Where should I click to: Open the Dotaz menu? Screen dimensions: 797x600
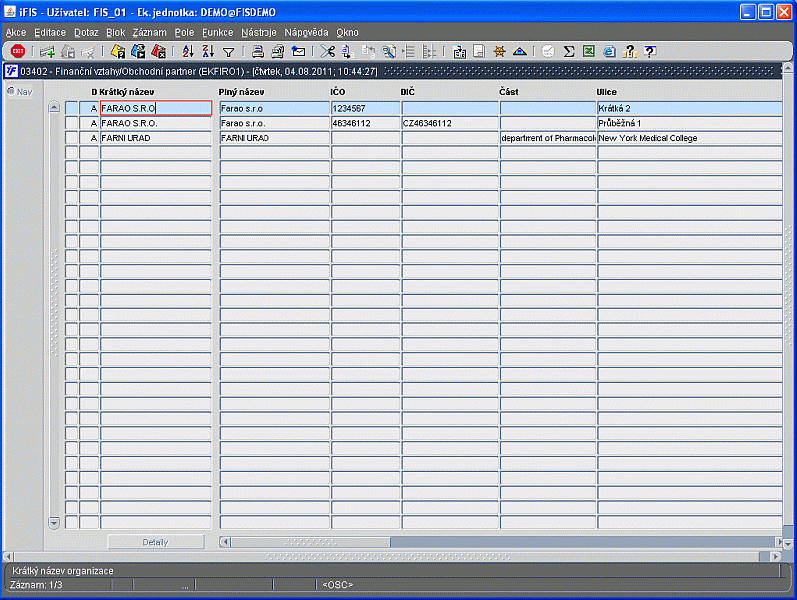click(x=86, y=33)
